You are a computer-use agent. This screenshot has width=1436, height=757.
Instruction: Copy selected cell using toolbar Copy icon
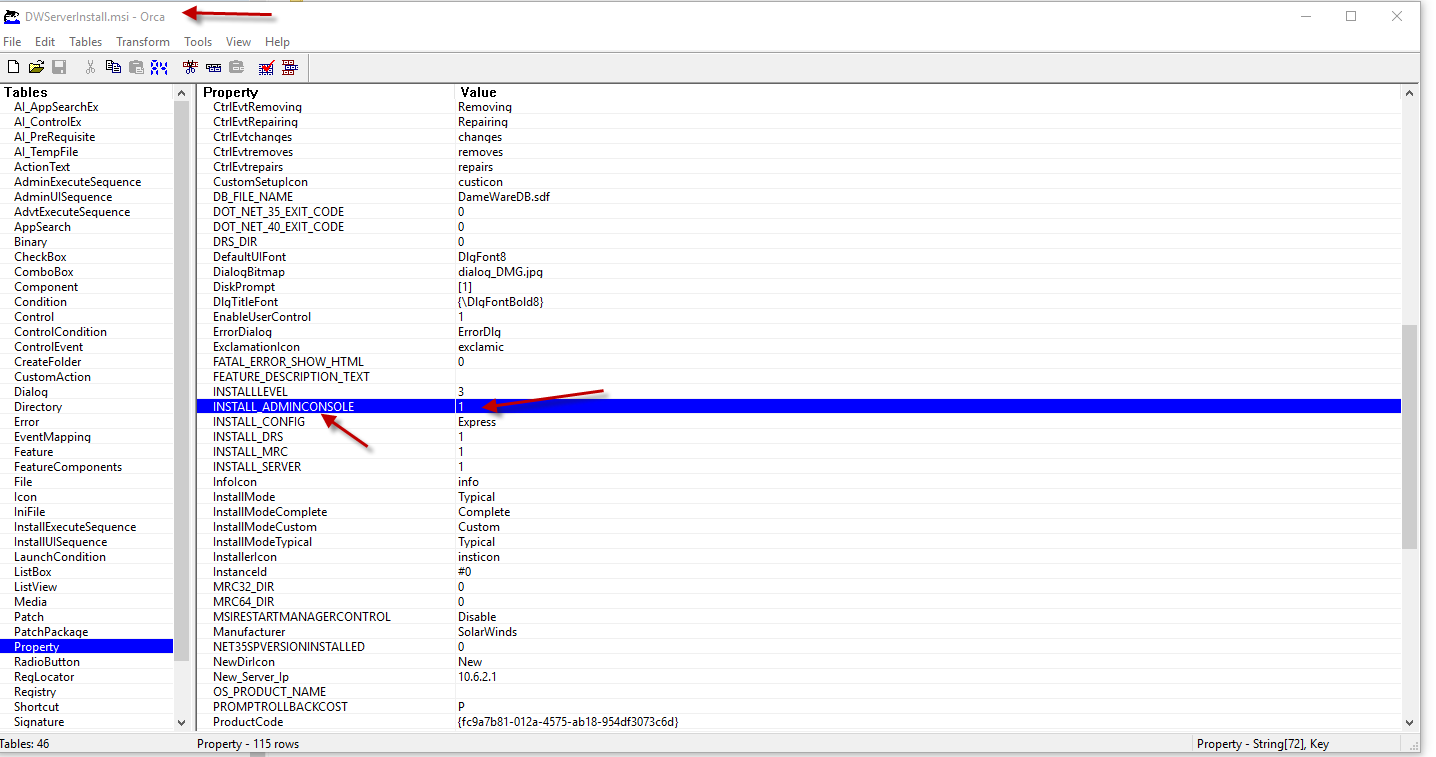click(113, 67)
